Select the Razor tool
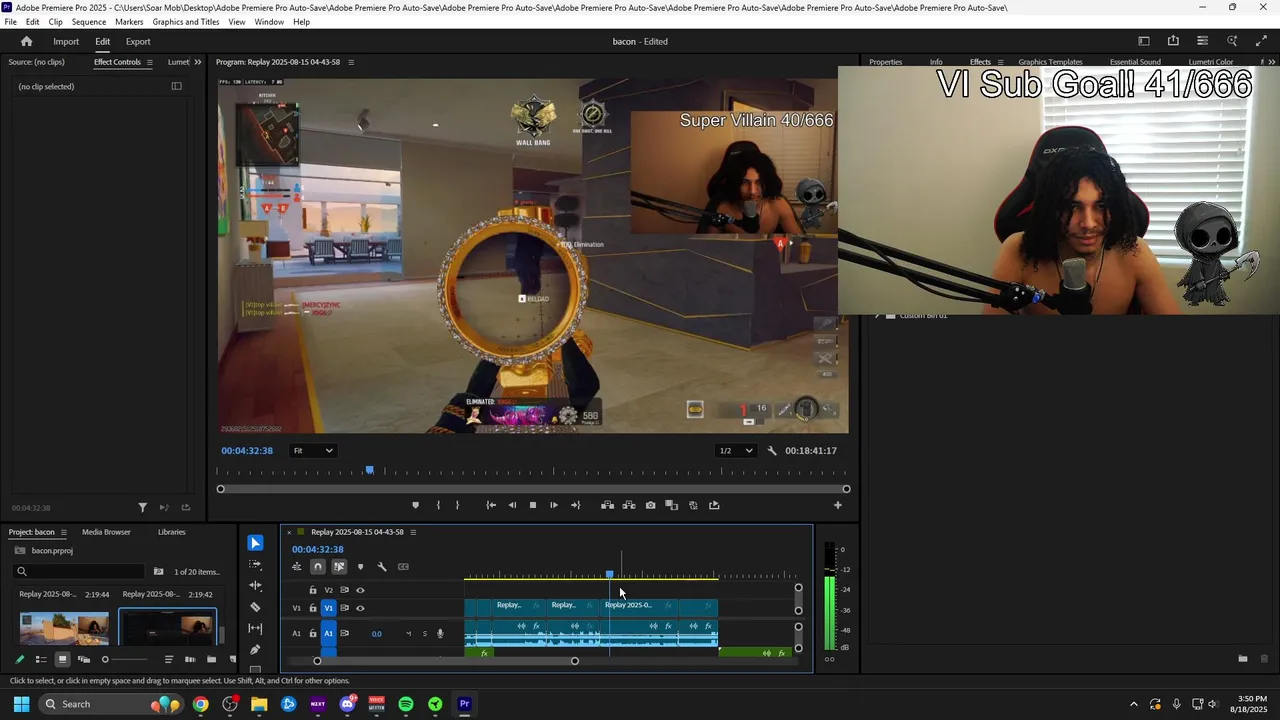Image resolution: width=1280 pixels, height=720 pixels. (x=255, y=607)
